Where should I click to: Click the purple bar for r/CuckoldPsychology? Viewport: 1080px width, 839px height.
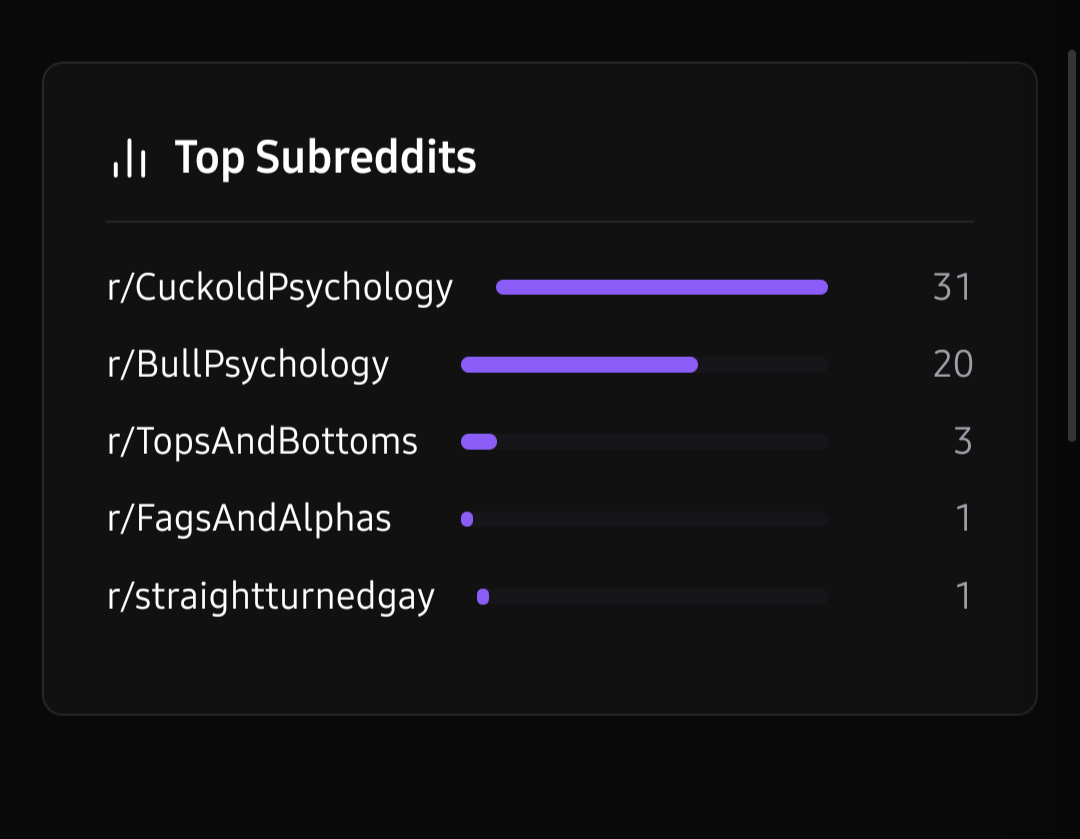tap(661, 288)
